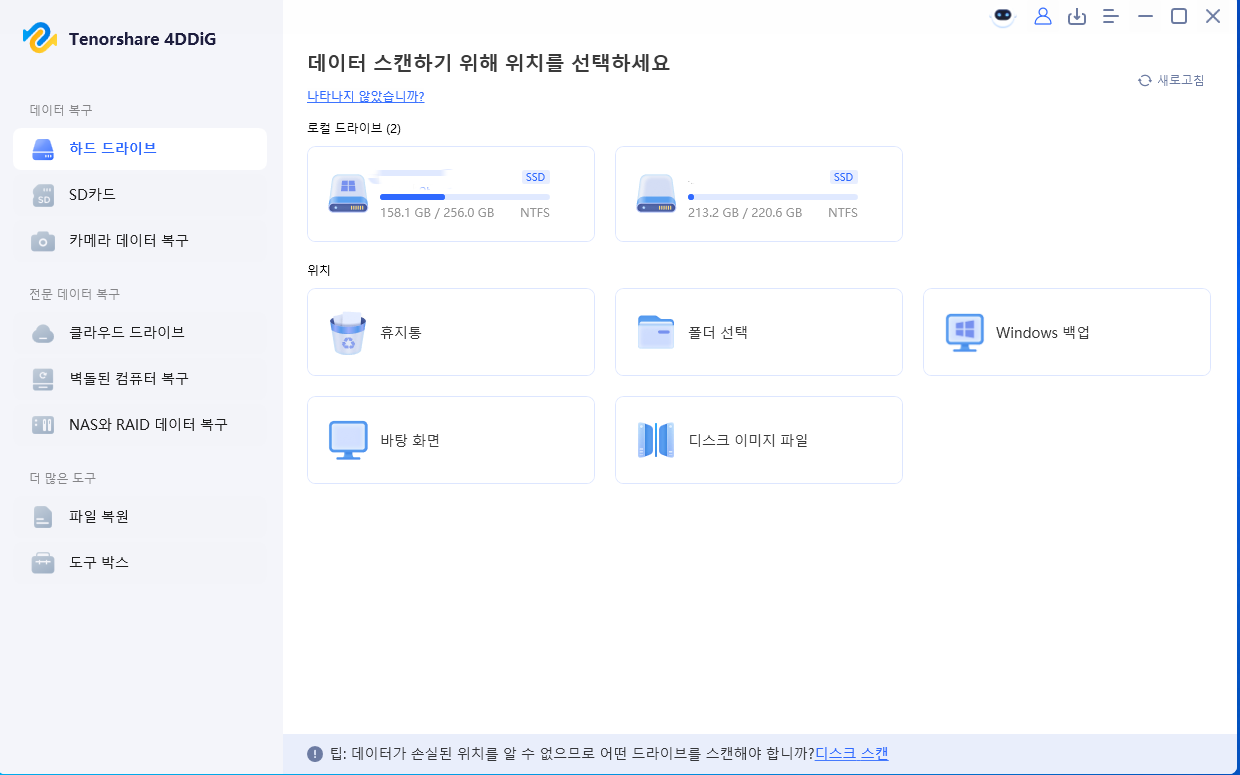Image resolution: width=1240 pixels, height=775 pixels.
Task: Open the hamburger menu icon in the title bar
Action: pos(1111,16)
